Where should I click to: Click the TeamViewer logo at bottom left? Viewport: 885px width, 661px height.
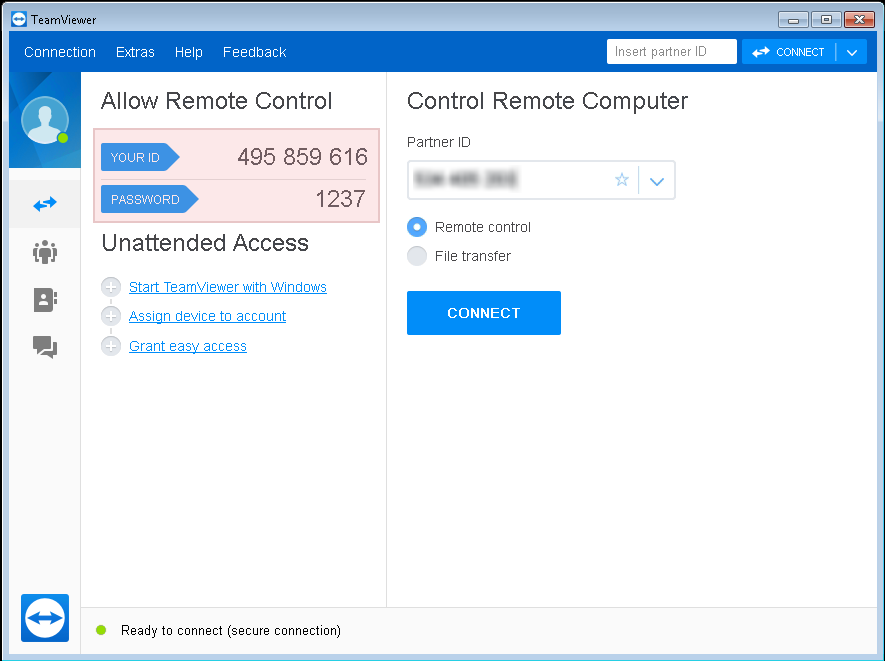[x=45, y=618]
